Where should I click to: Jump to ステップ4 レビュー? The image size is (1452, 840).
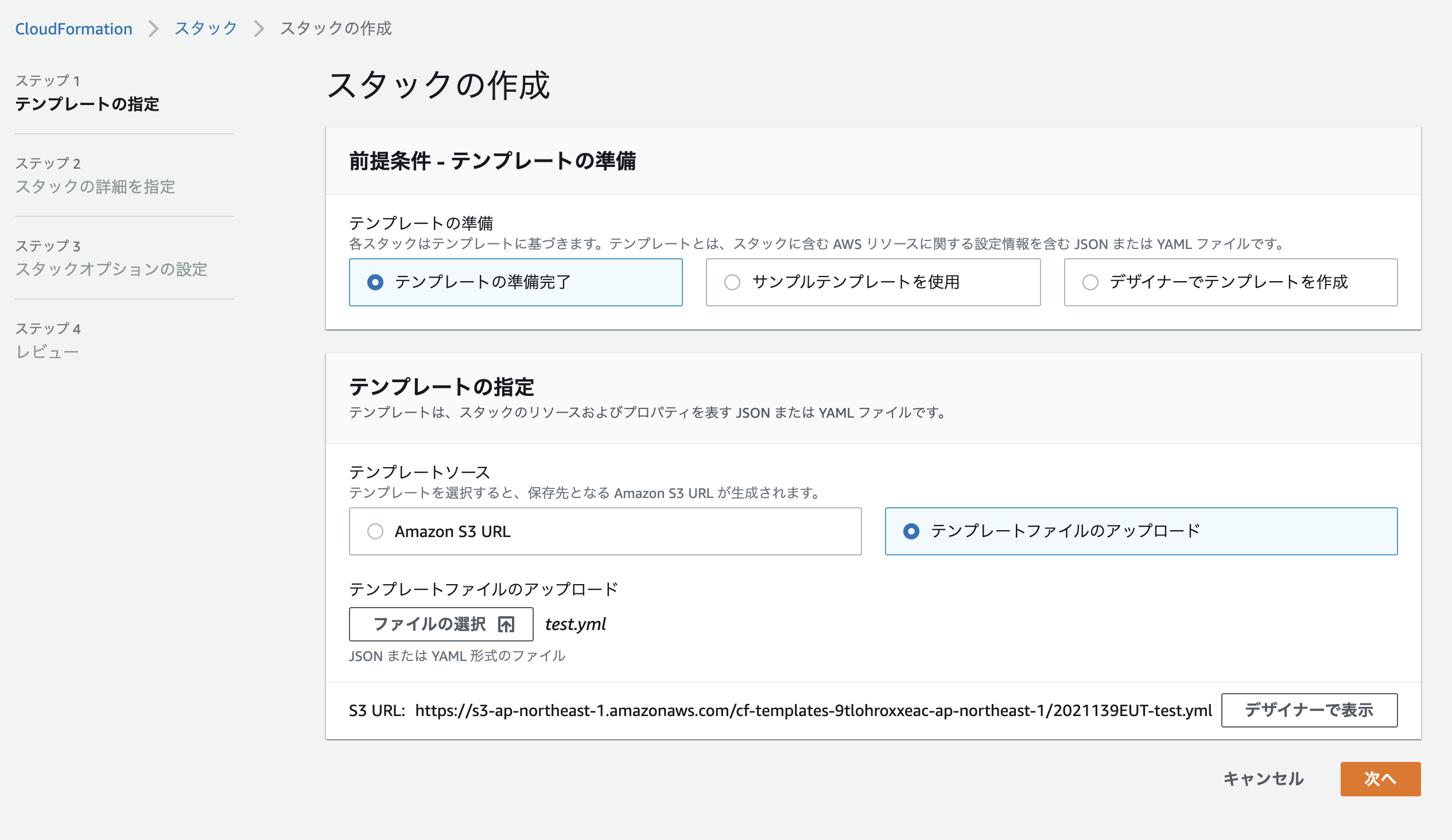[x=48, y=351]
